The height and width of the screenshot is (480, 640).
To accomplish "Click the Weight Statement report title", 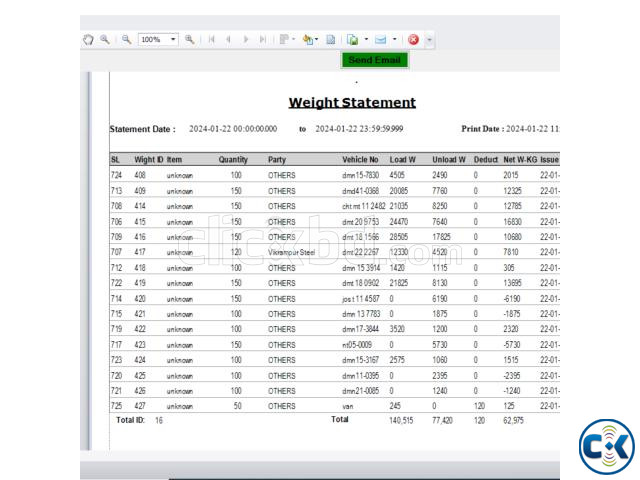I will coord(352,102).
